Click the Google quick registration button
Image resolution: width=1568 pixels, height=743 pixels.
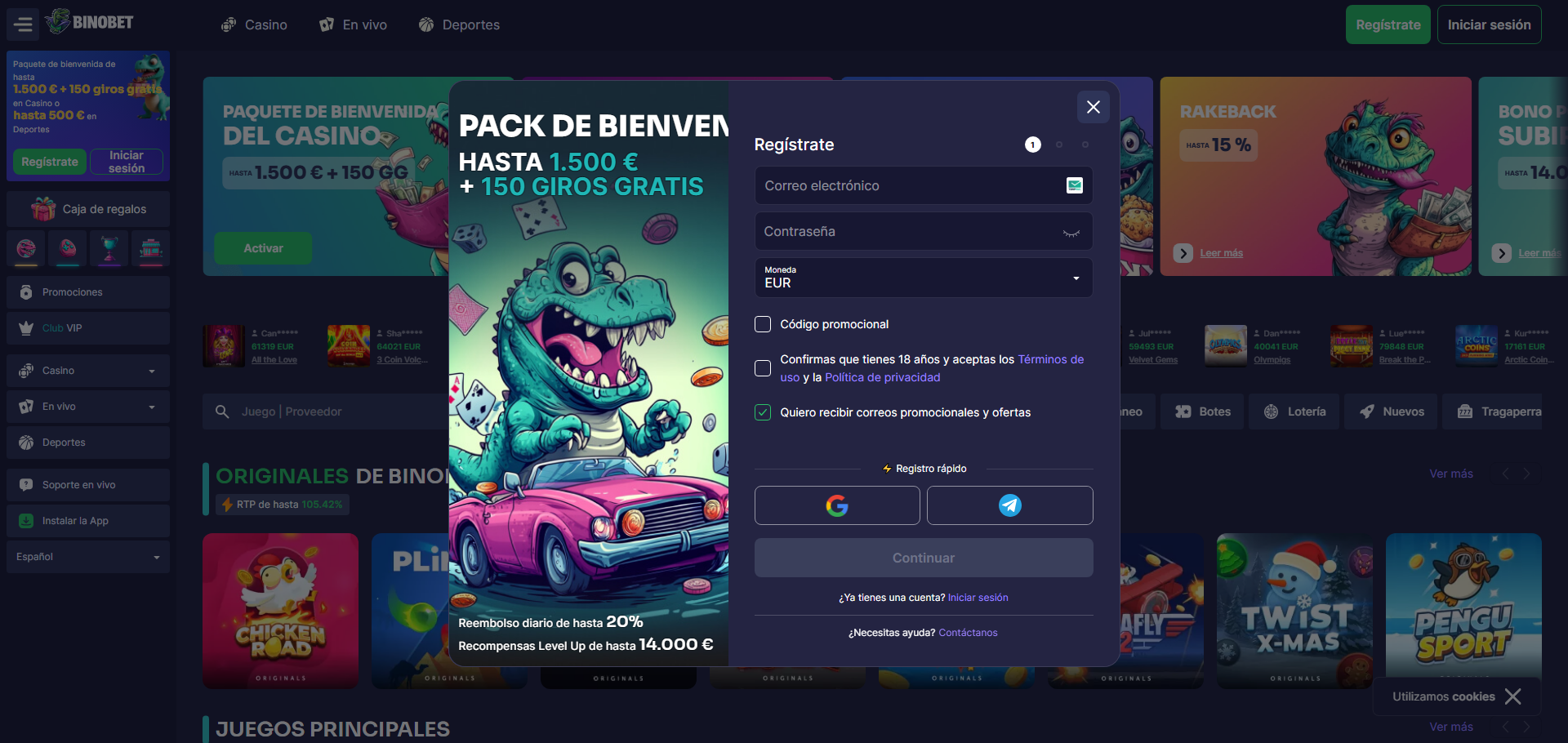click(836, 505)
